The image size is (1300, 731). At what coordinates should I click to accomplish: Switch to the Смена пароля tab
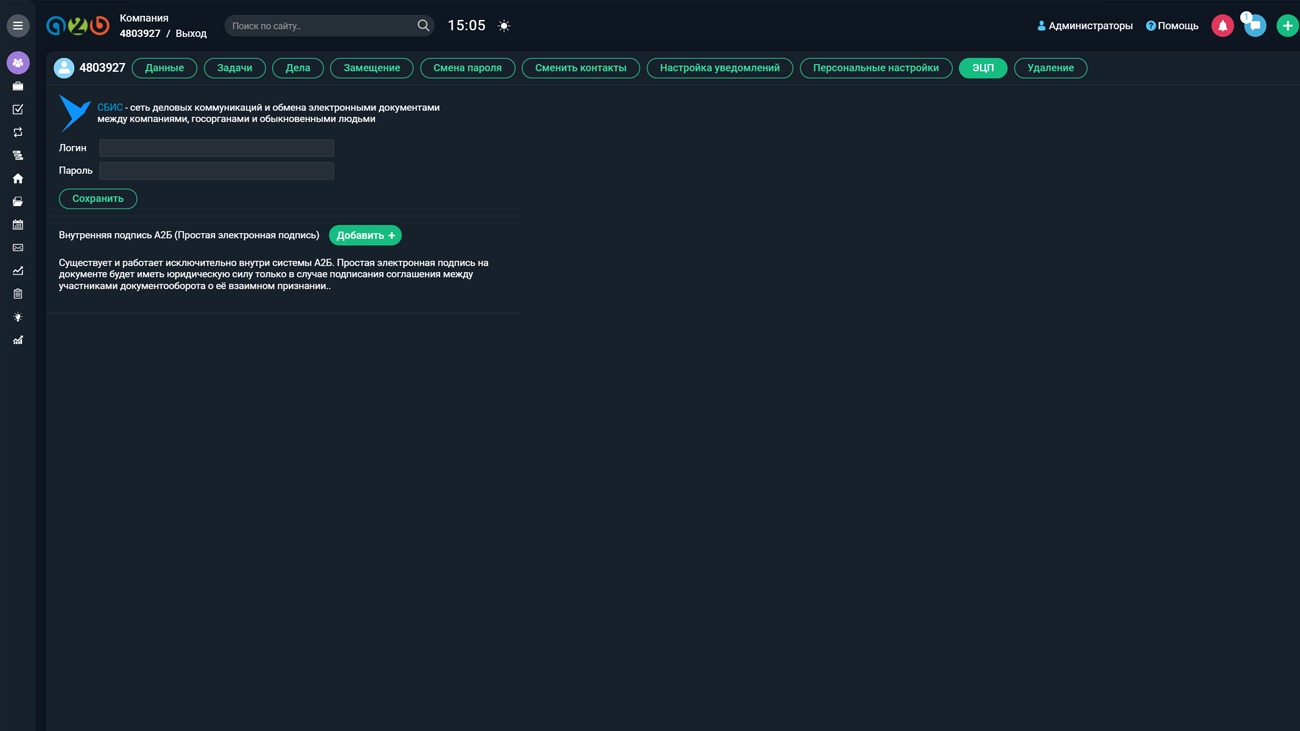[x=467, y=68]
